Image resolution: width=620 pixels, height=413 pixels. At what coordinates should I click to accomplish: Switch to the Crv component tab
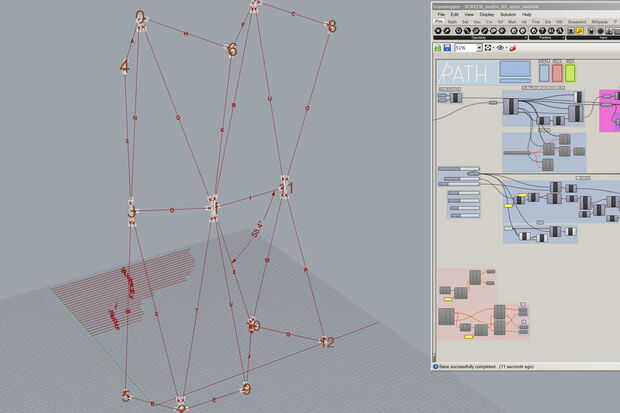point(489,22)
